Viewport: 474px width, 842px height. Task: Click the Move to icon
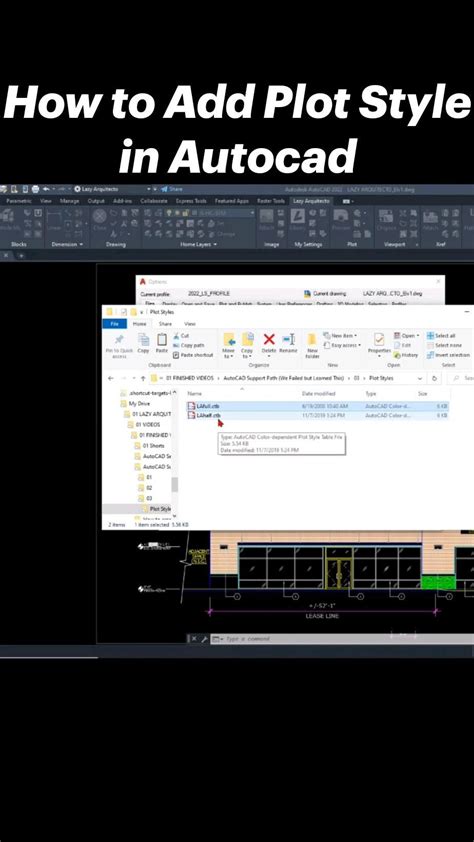point(229,340)
